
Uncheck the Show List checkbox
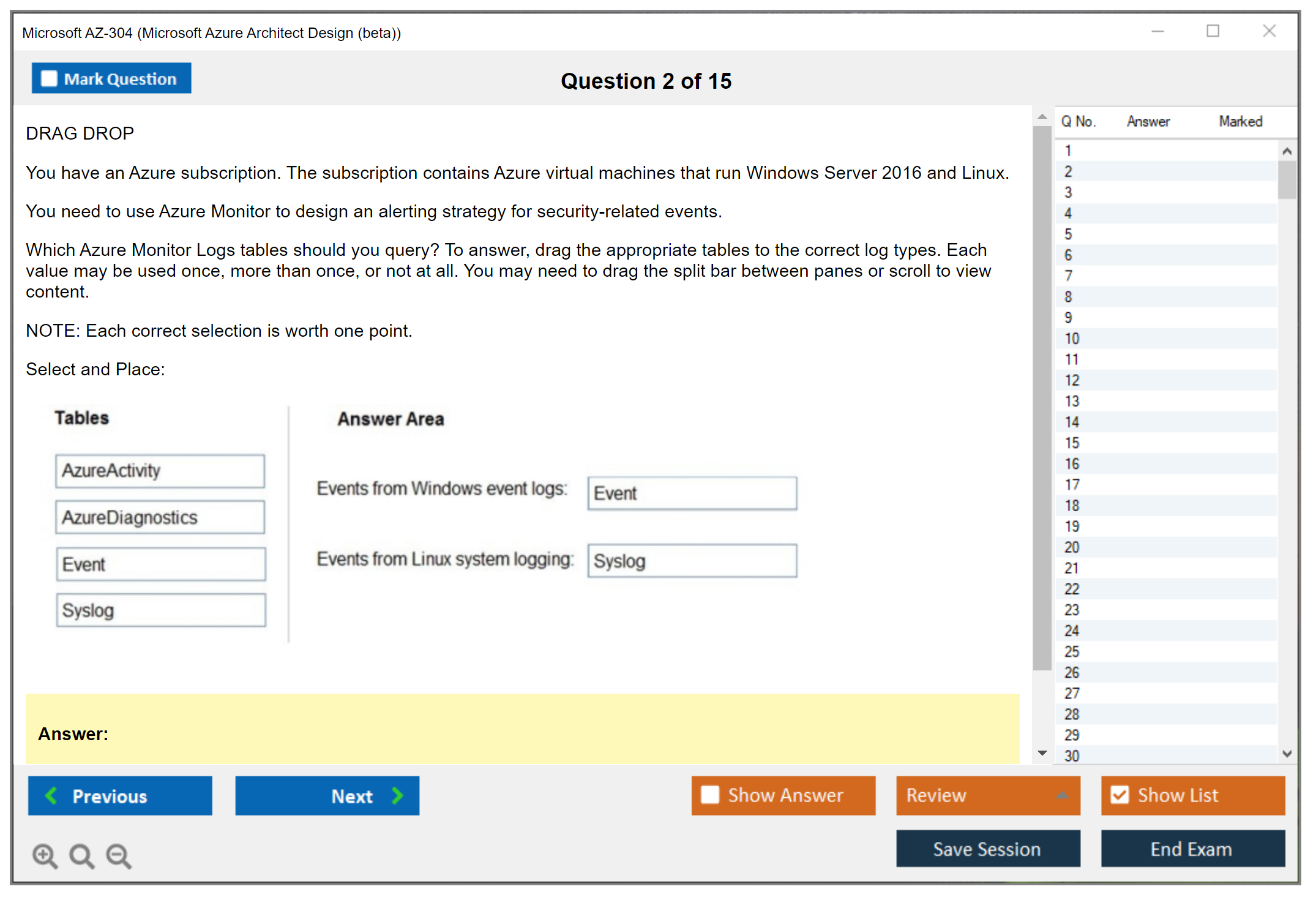point(1120,795)
